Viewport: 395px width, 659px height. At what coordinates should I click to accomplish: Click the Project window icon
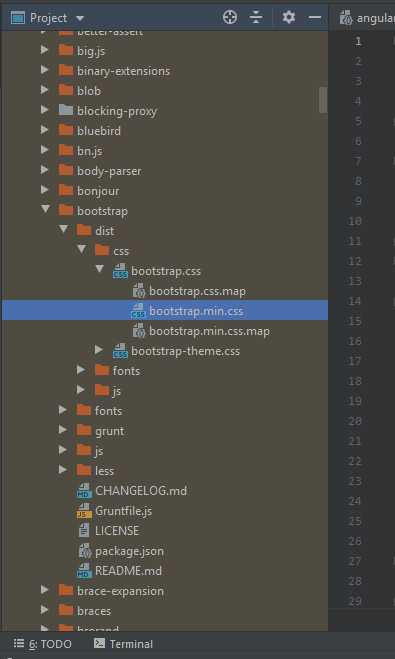[x=17, y=18]
